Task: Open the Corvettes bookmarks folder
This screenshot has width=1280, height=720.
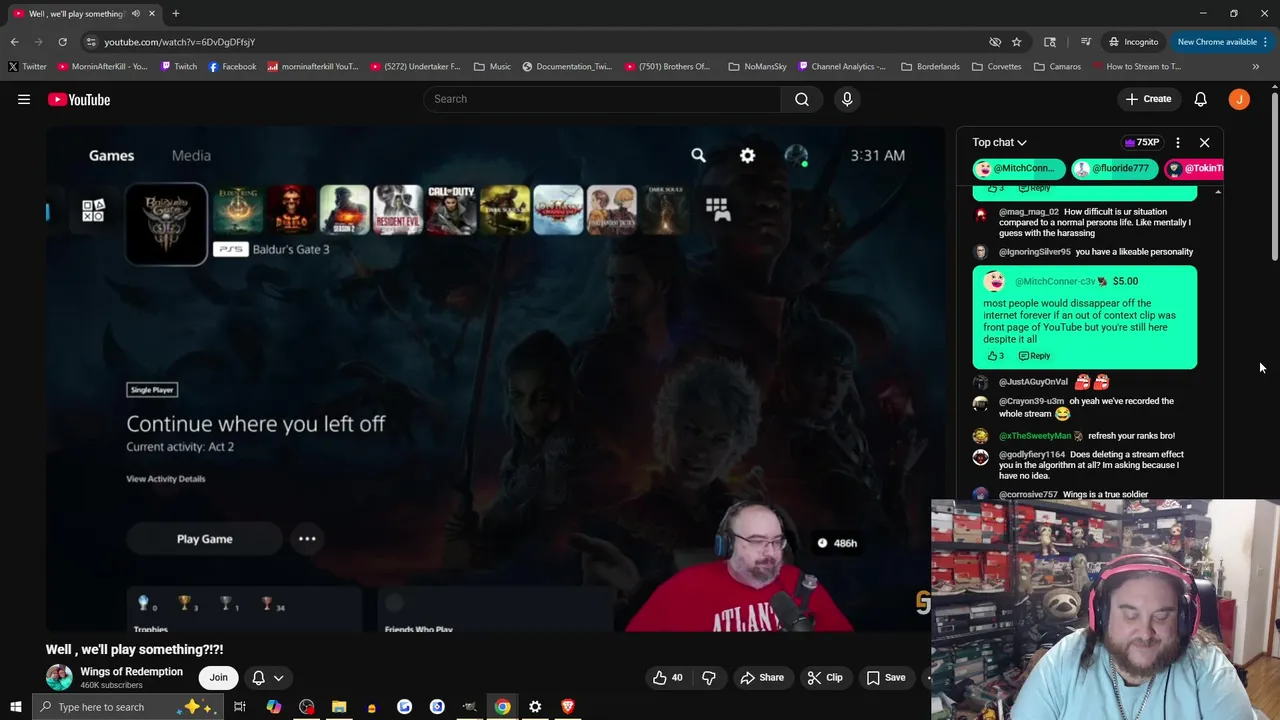Action: click(x=996, y=67)
